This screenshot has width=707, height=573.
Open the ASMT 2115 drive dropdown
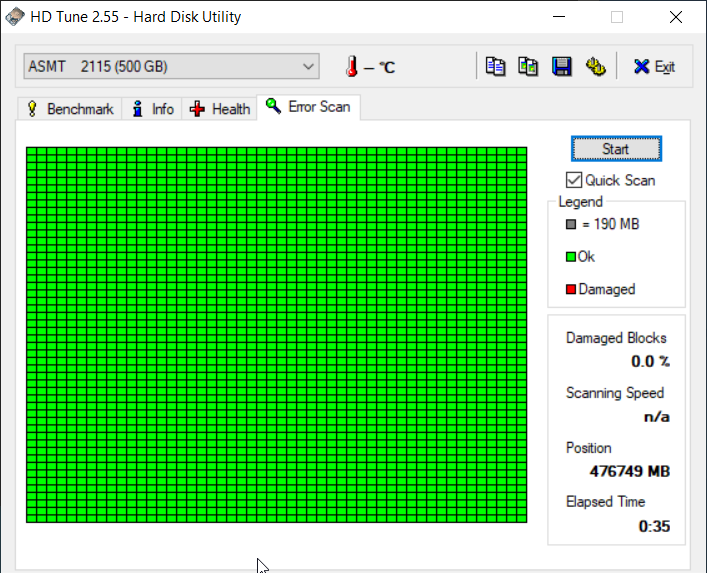pyautogui.click(x=171, y=66)
